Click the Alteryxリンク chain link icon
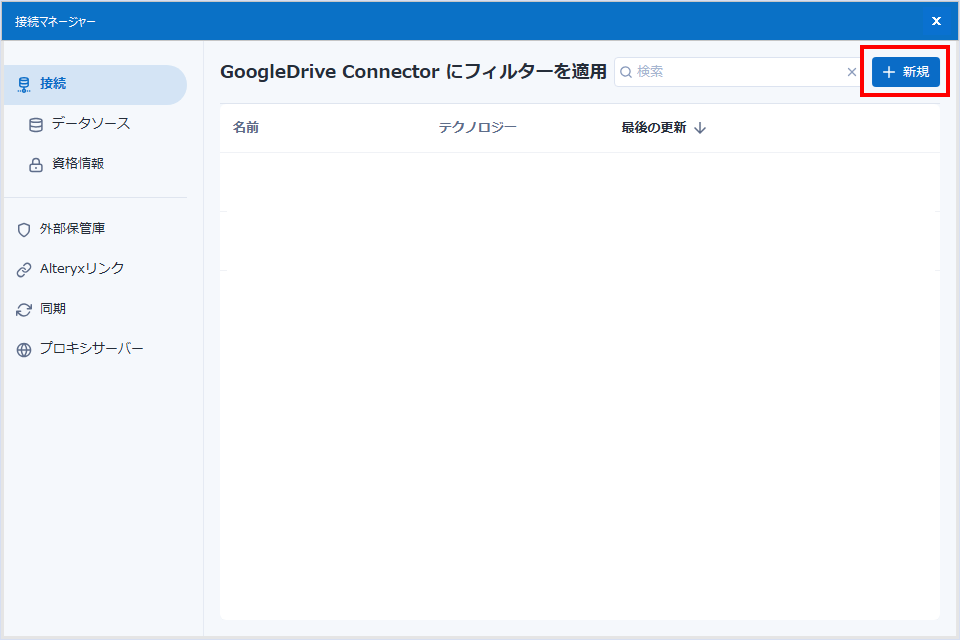The image size is (960, 640). point(24,270)
